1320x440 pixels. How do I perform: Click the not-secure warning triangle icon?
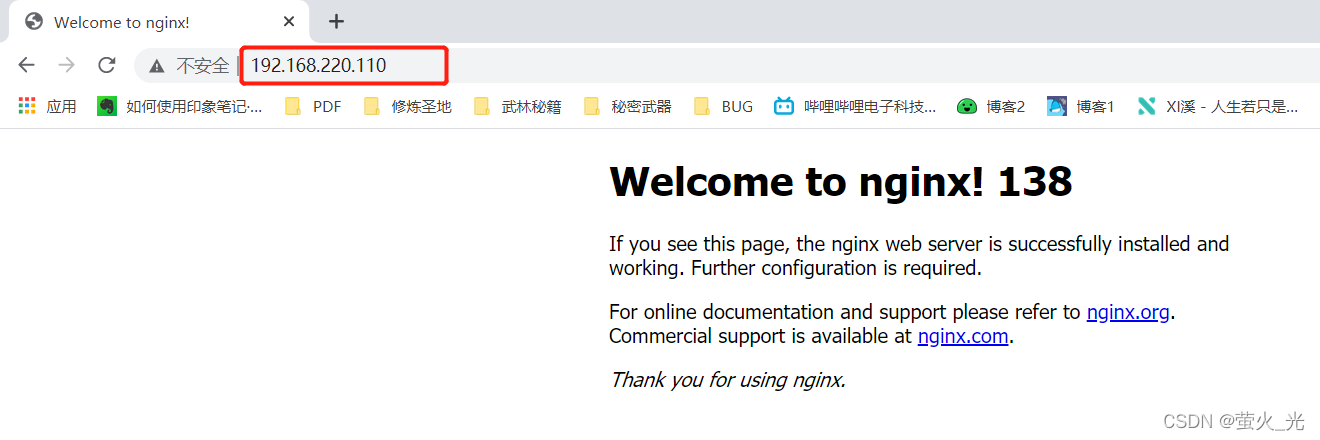point(156,66)
